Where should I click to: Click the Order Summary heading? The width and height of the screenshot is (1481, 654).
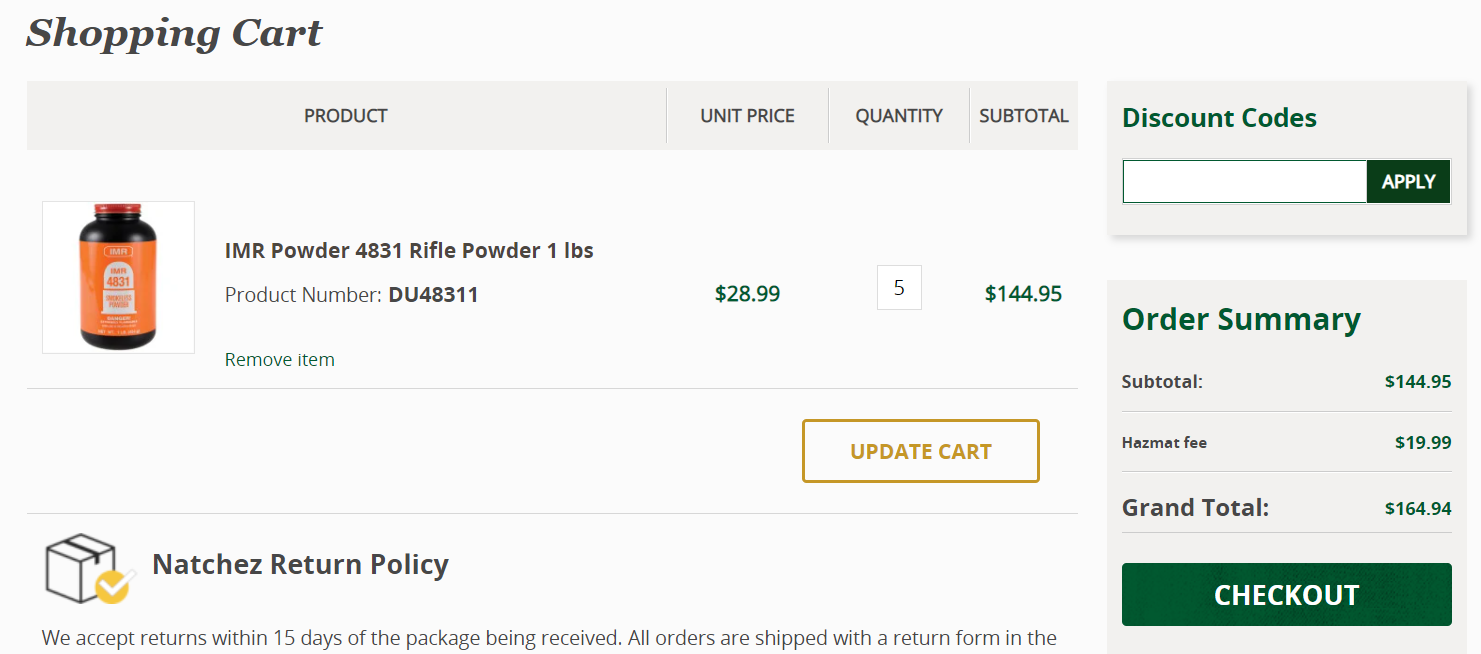[1241, 319]
